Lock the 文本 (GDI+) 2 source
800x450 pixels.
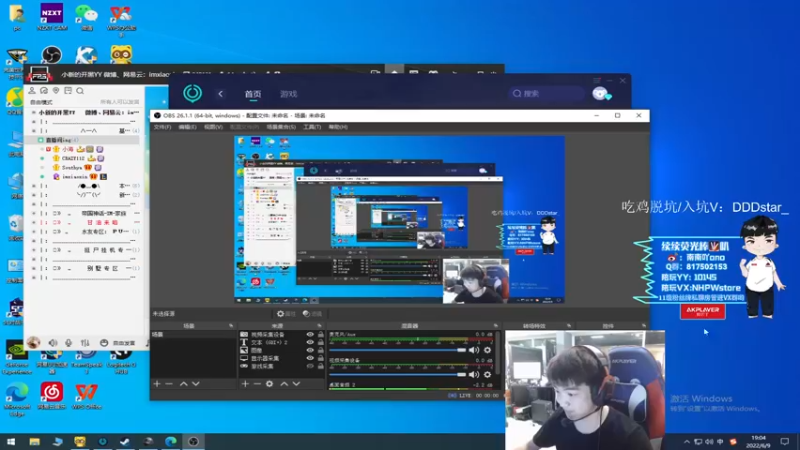point(320,342)
